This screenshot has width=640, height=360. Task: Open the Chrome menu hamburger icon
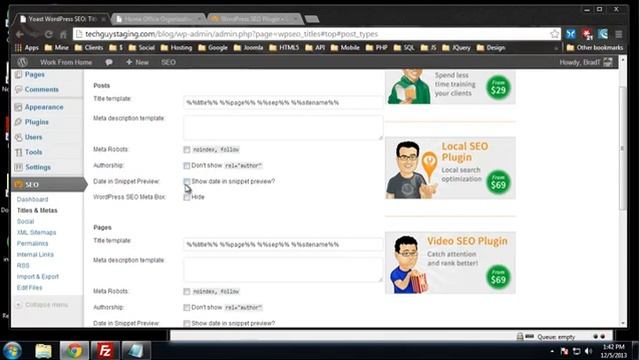619,34
